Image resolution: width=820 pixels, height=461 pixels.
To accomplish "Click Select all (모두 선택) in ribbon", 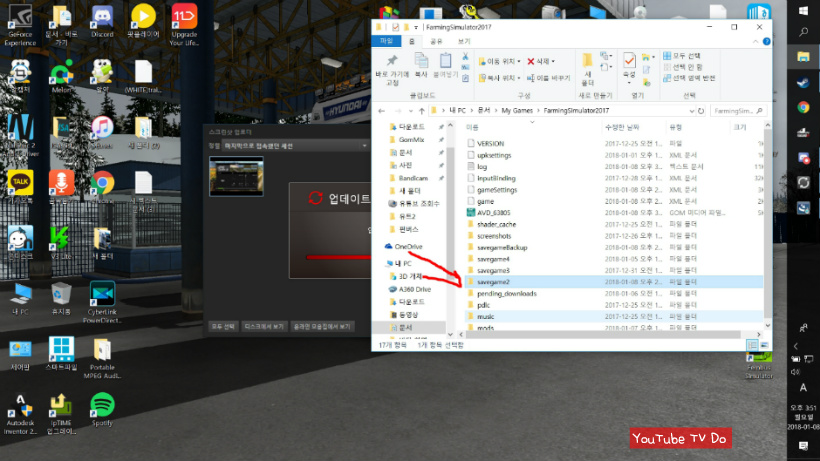I will click(x=682, y=56).
